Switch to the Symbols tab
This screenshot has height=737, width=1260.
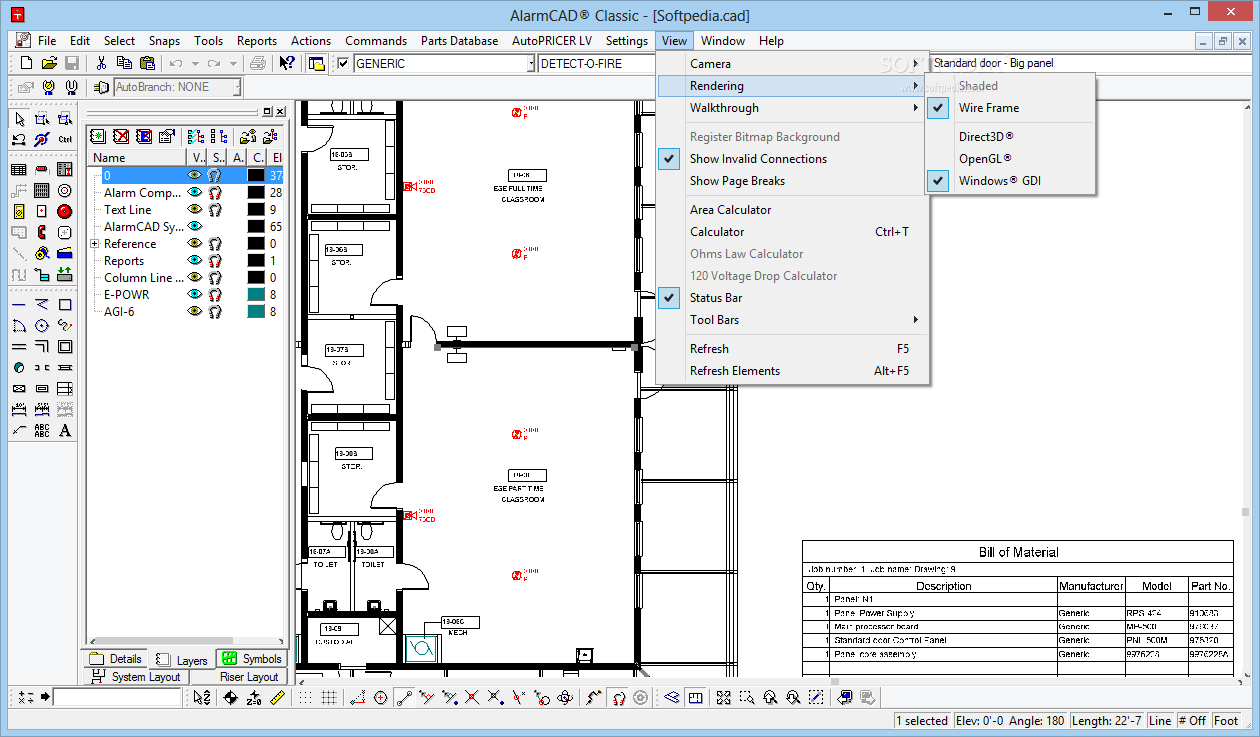click(x=252, y=659)
